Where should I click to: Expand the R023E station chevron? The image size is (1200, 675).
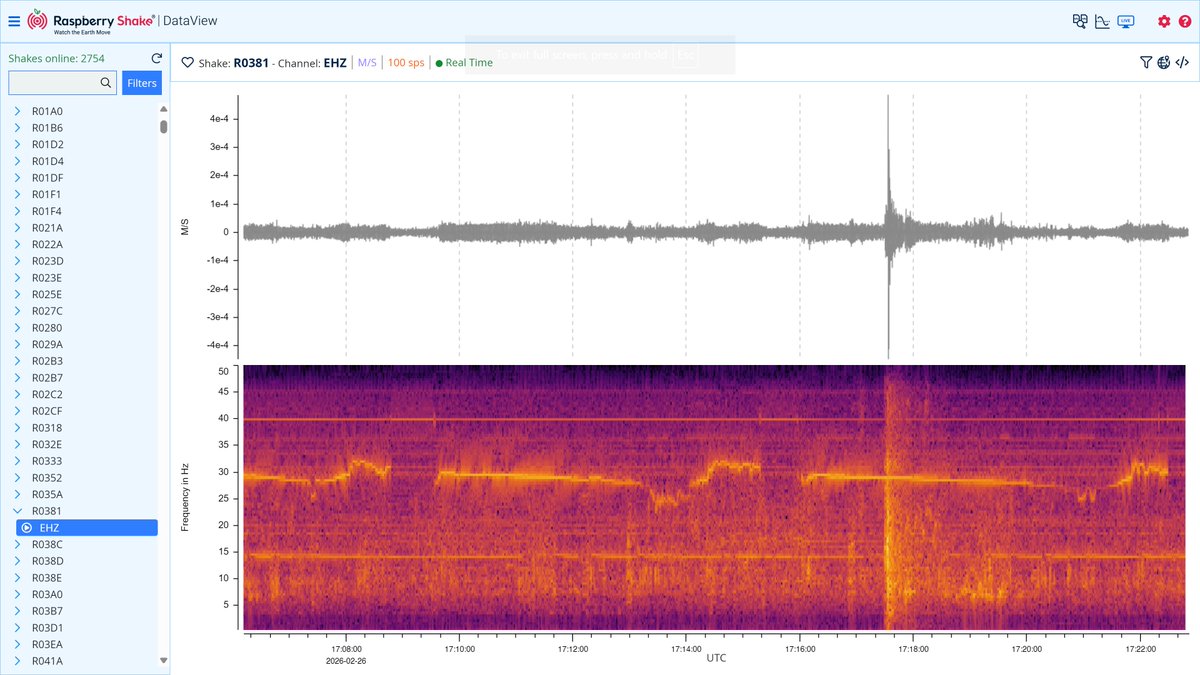(17, 278)
